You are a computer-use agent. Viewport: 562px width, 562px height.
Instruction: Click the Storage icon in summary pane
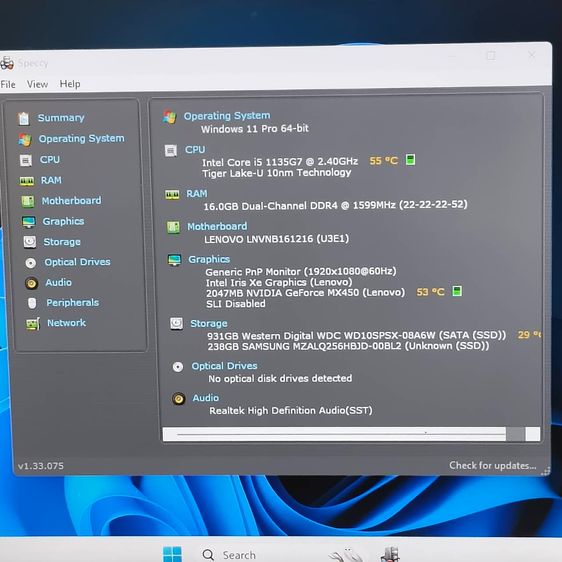click(176, 324)
